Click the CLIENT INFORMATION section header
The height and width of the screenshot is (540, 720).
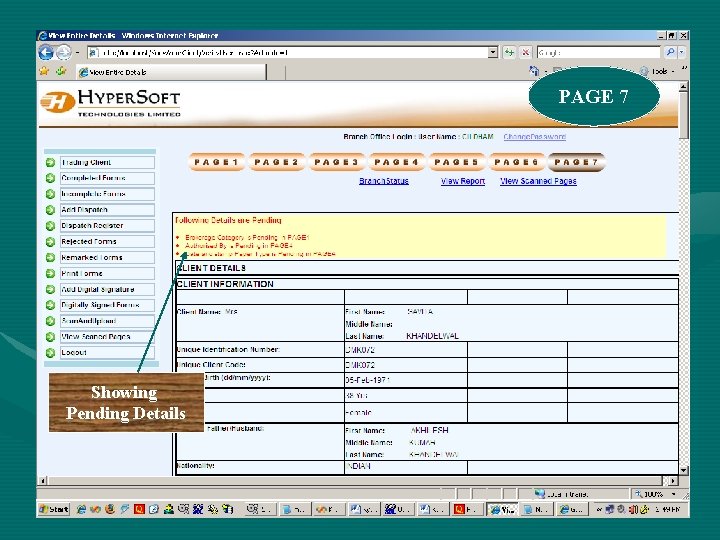tap(225, 284)
